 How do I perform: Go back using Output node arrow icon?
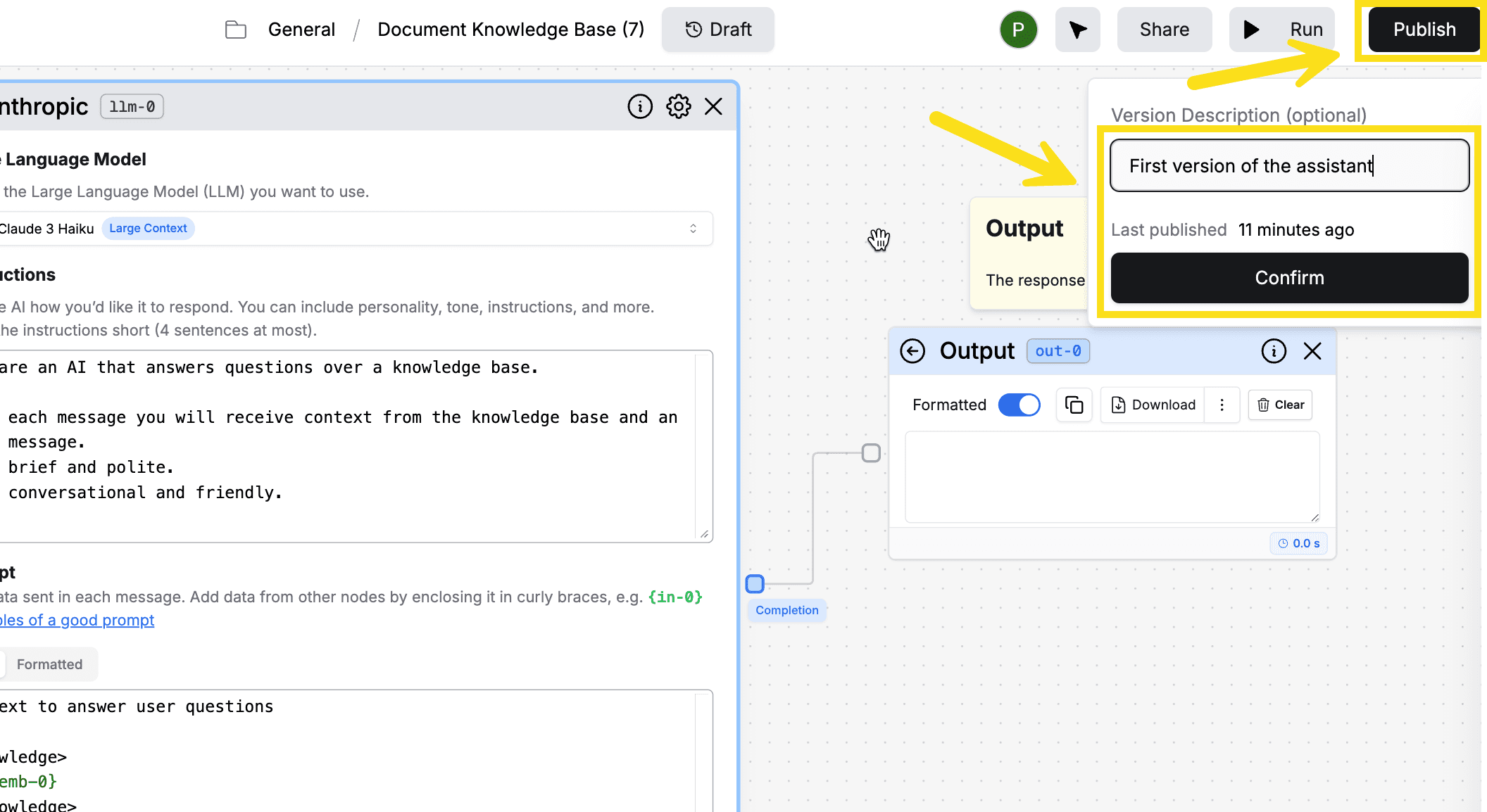point(912,350)
